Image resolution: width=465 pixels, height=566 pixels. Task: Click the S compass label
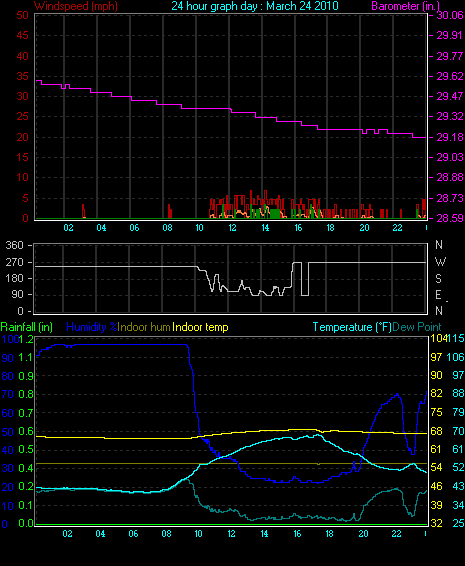click(438, 279)
